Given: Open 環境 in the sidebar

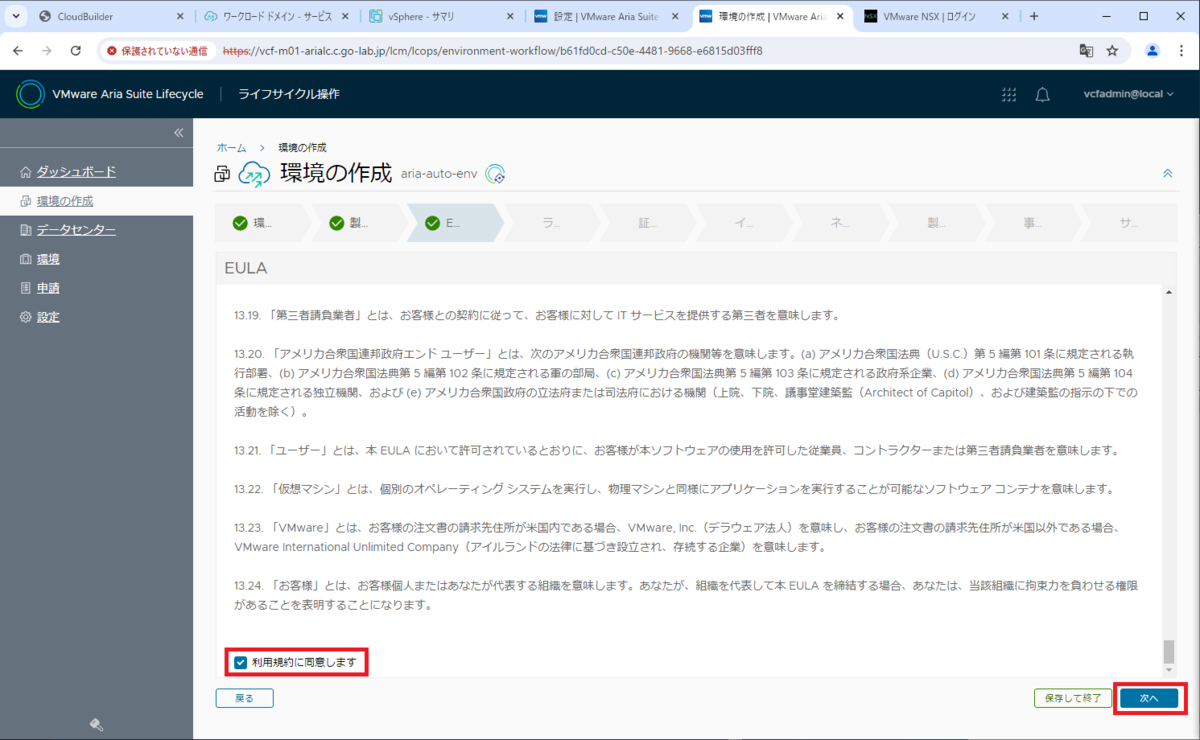Looking at the screenshot, I should [48, 259].
